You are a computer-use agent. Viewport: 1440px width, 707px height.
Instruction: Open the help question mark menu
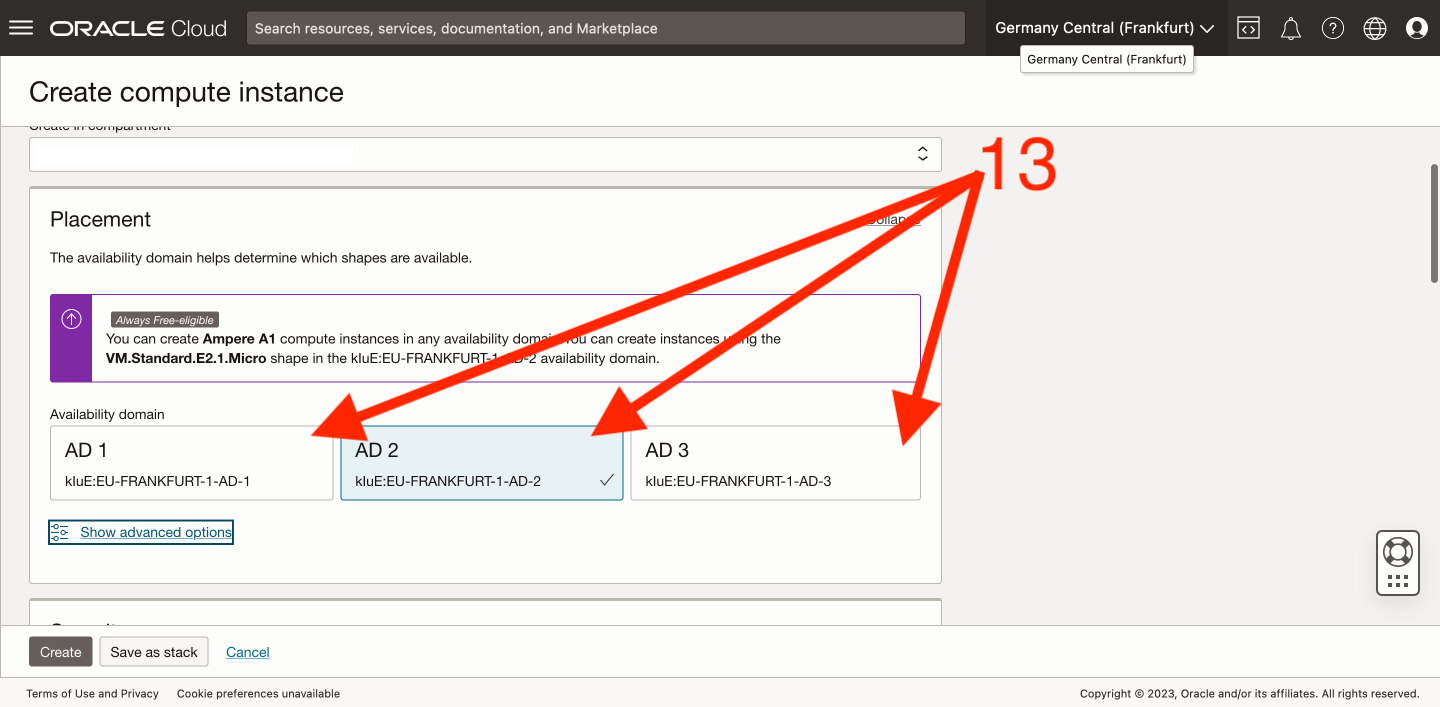1333,28
